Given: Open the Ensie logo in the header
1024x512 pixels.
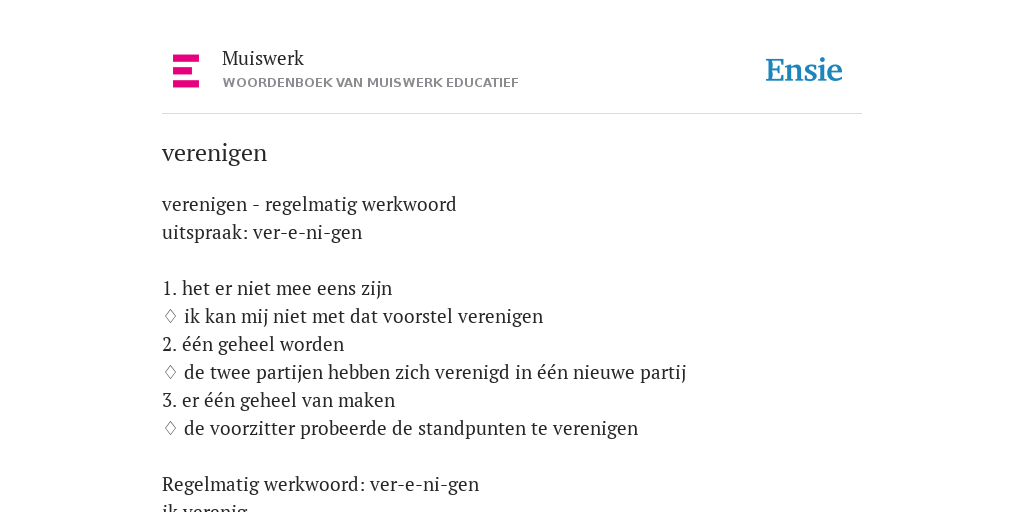Looking at the screenshot, I should (804, 71).
